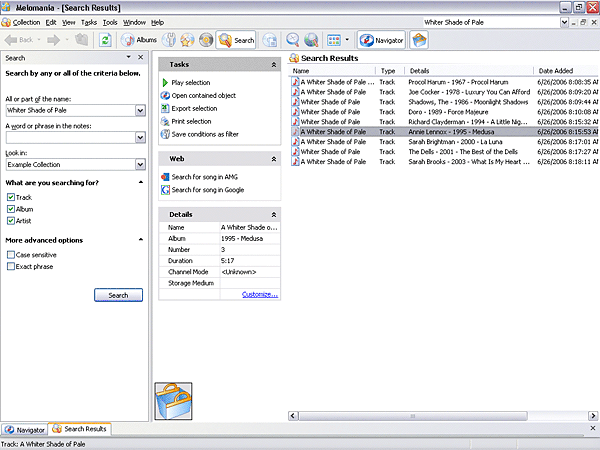This screenshot has height=450, width=600.
Task: Uncheck the Artist checkbox
Action: point(11,221)
